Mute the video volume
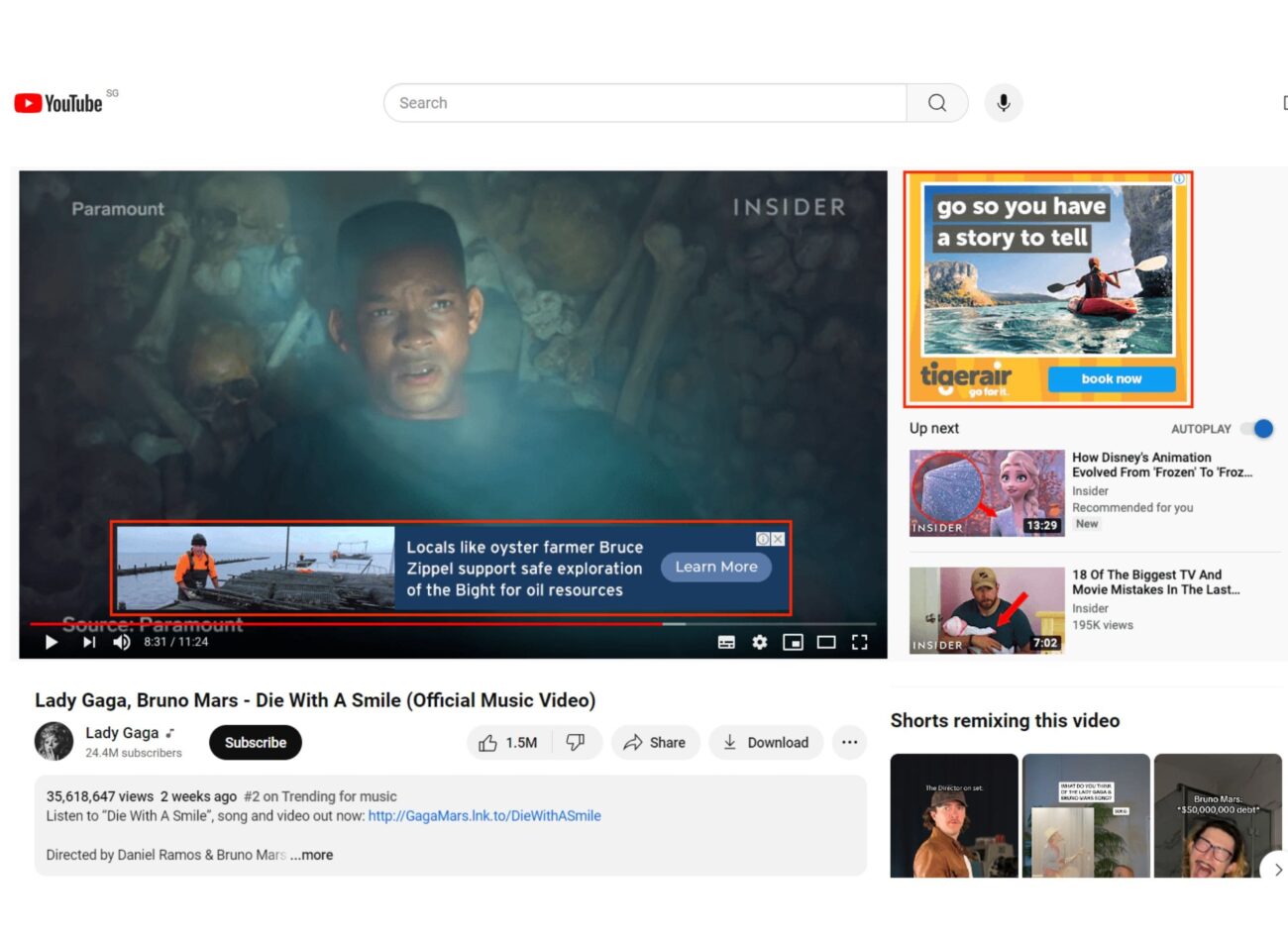Screen dimensions: 1288x941 [122, 642]
